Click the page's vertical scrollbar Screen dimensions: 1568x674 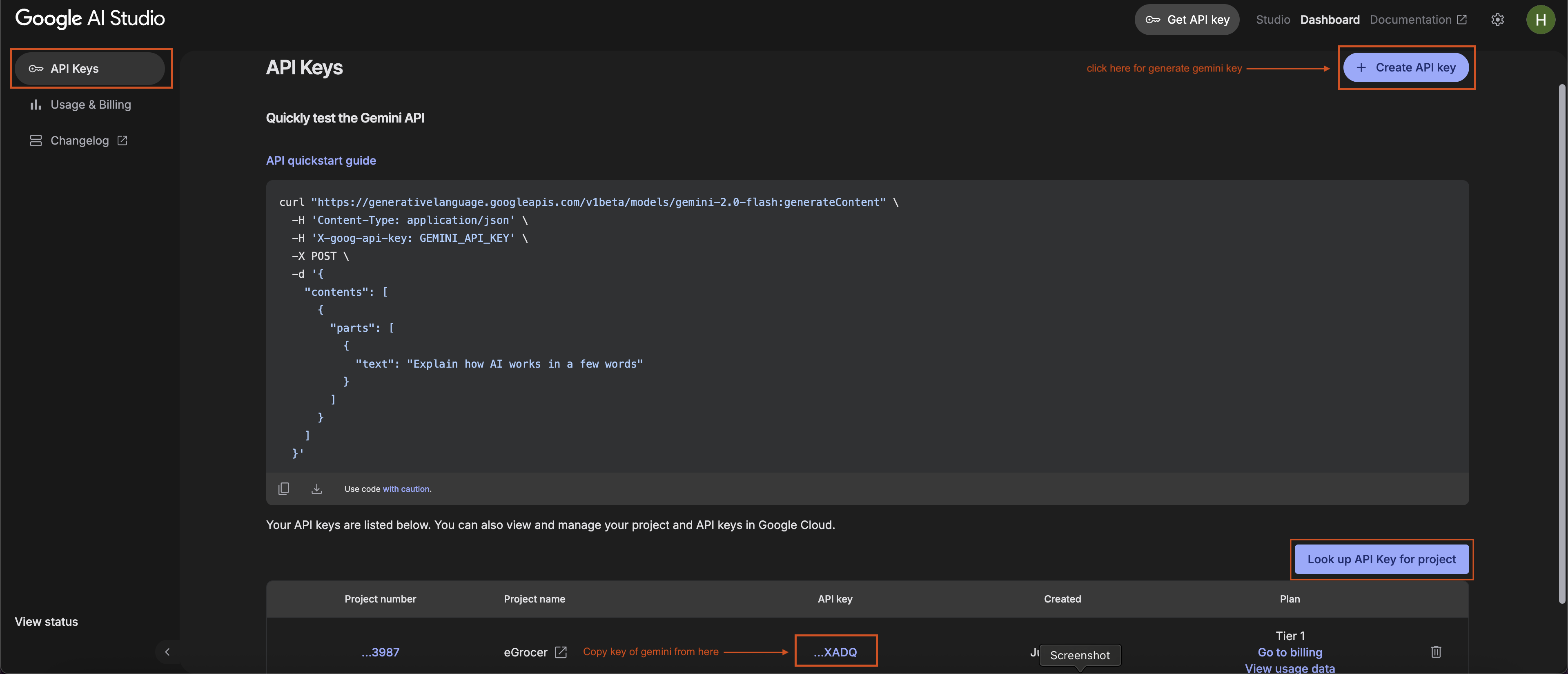tap(1561, 341)
